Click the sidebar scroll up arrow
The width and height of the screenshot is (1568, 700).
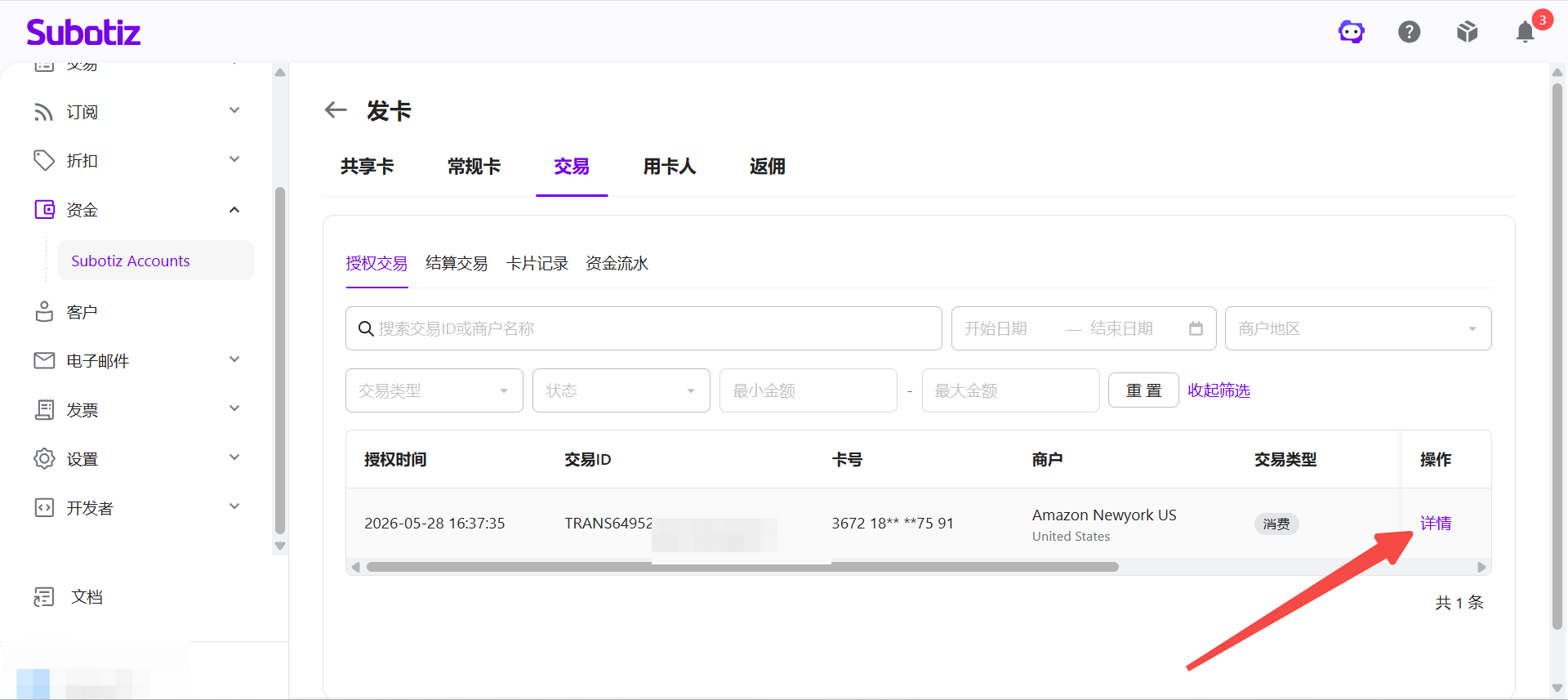tap(280, 73)
